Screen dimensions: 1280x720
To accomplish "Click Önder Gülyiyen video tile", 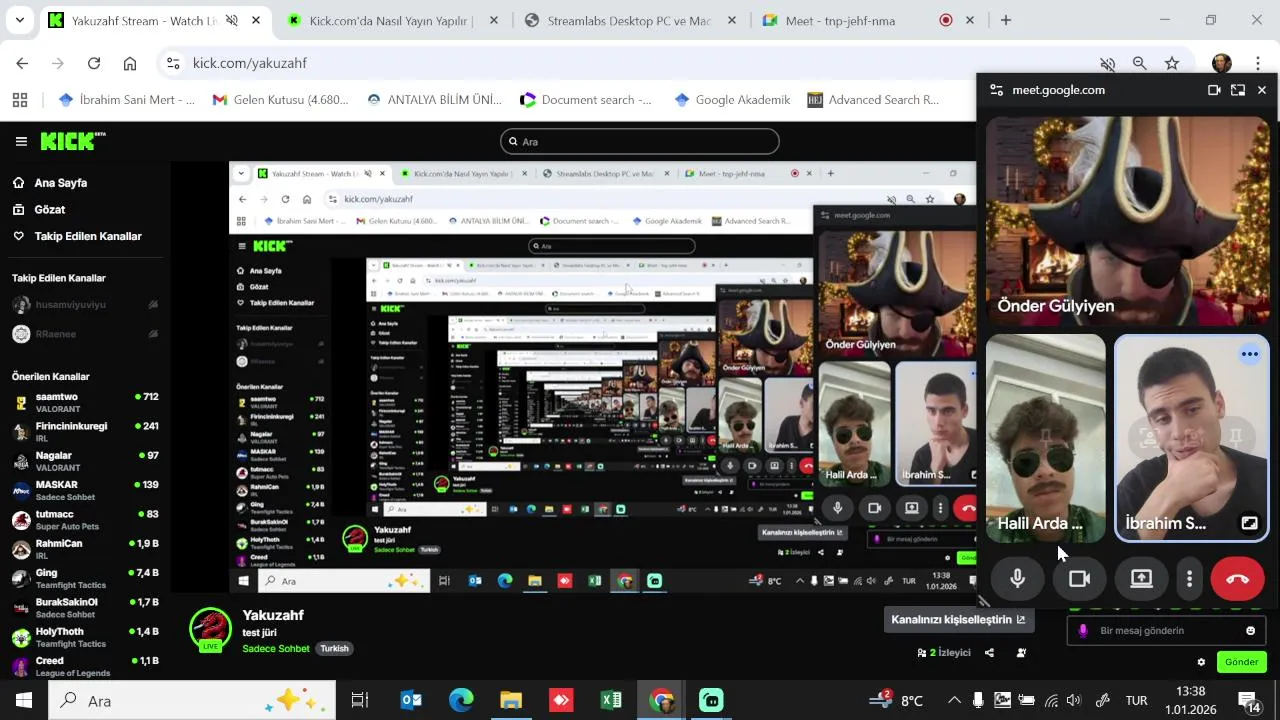I will 1127,221.
